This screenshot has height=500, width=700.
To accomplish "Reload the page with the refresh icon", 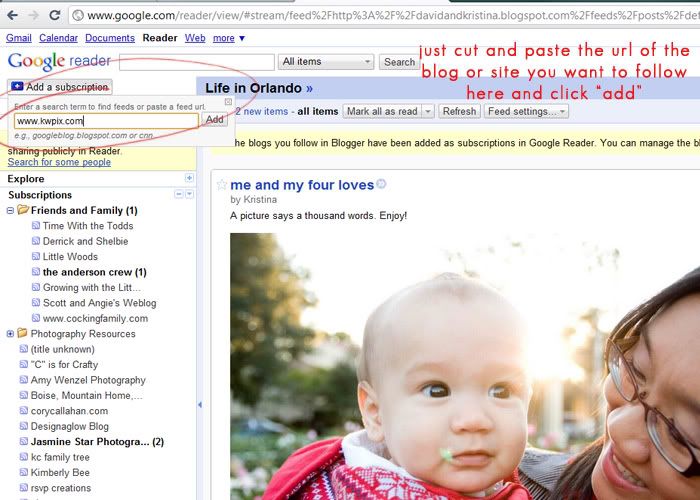I will [x=55, y=15].
